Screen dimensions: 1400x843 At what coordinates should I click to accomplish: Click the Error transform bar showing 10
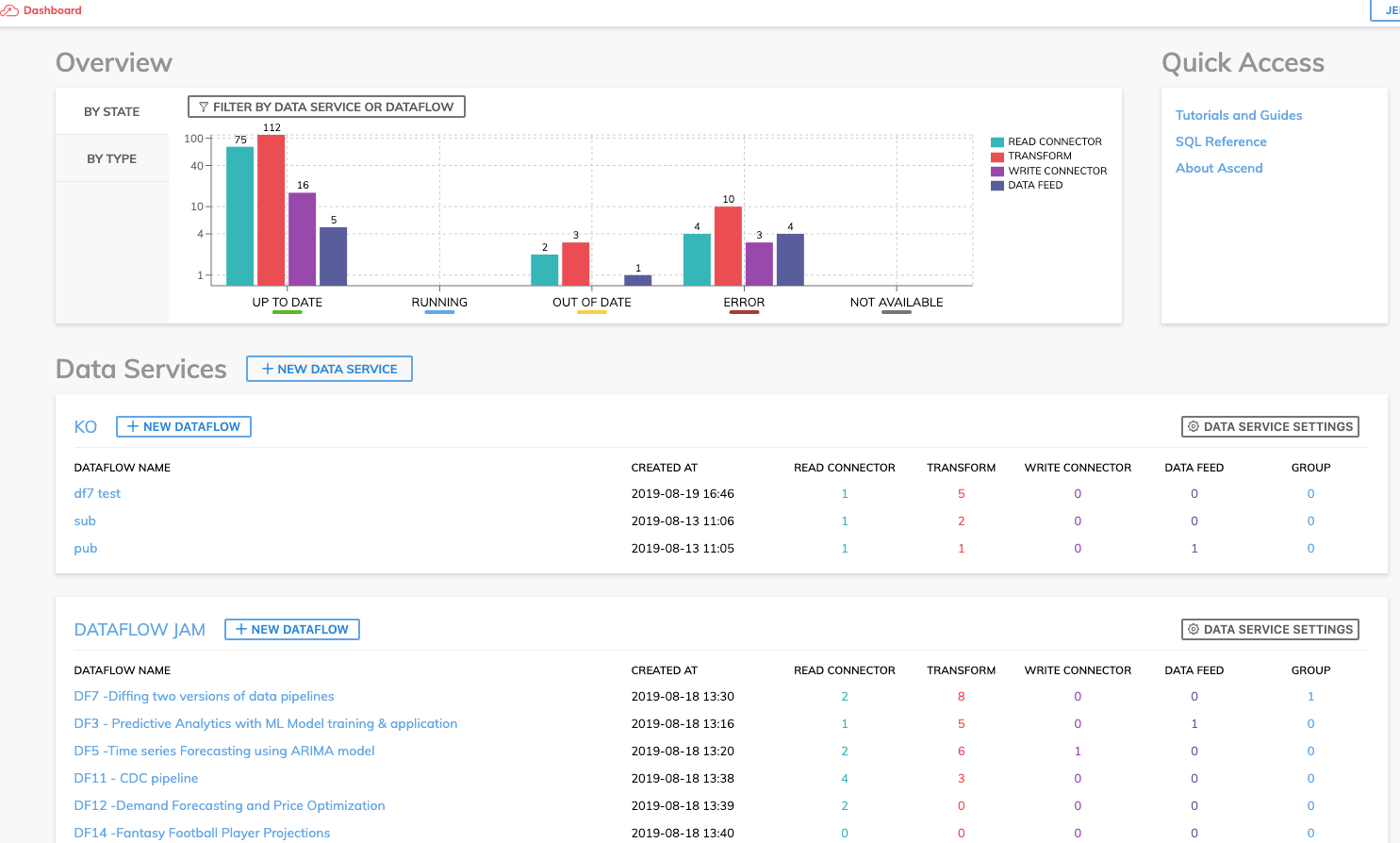[729, 246]
